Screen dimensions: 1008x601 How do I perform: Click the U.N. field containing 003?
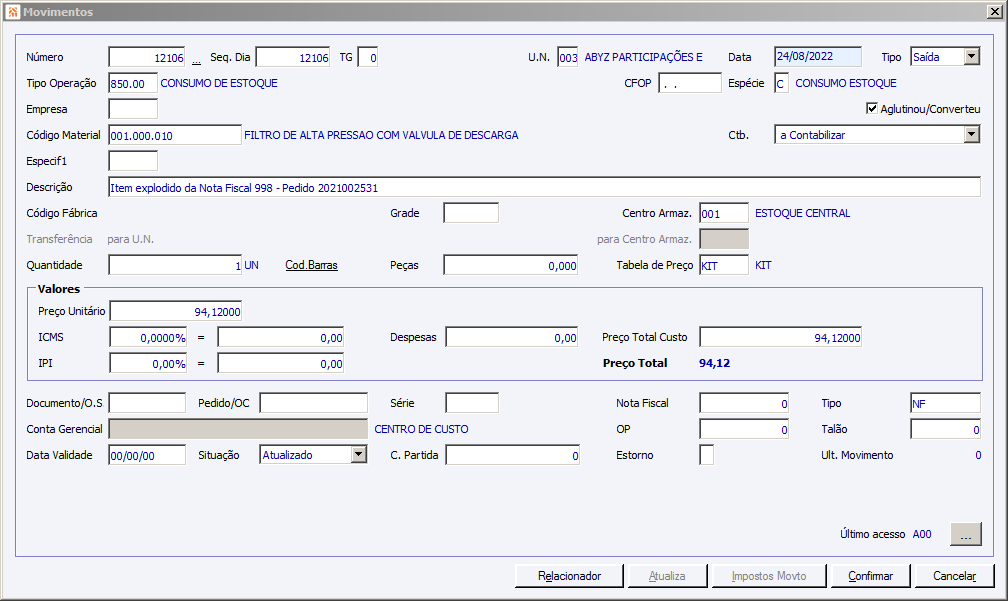(568, 57)
